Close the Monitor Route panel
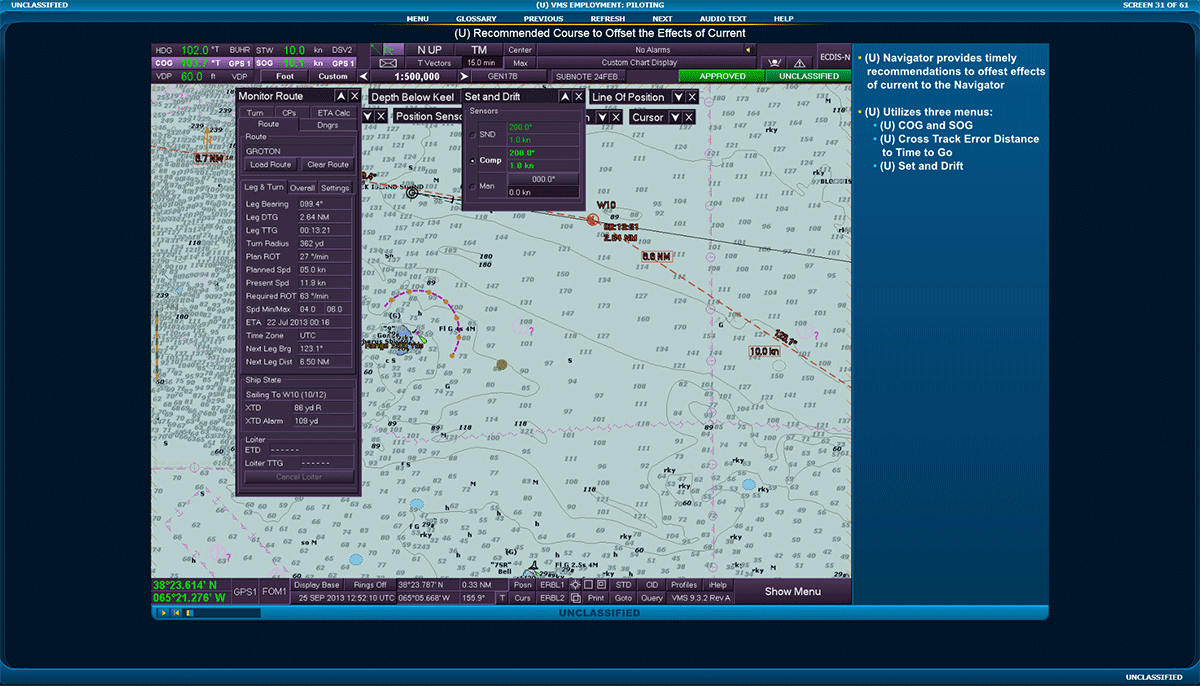The width and height of the screenshot is (1200, 686). pyautogui.click(x=354, y=96)
